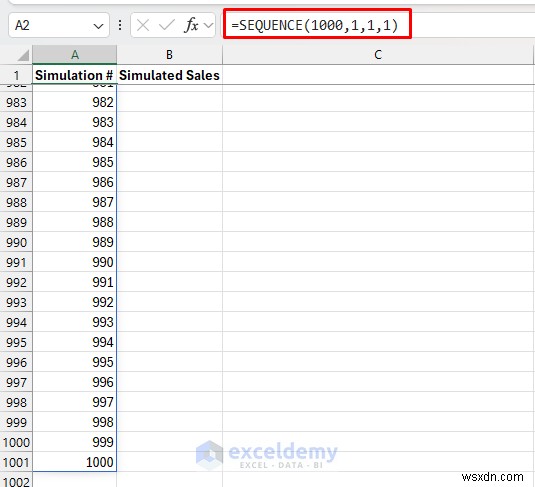Open the Name Box dropdown arrow

coord(98,26)
